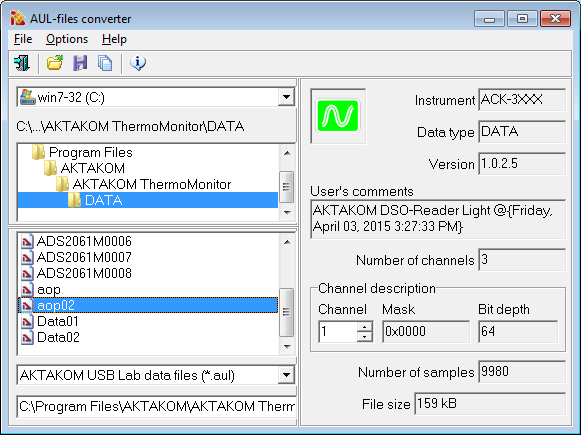Select file name ADS2061M0006
Image resolution: width=581 pixels, height=435 pixels.
coord(84,242)
